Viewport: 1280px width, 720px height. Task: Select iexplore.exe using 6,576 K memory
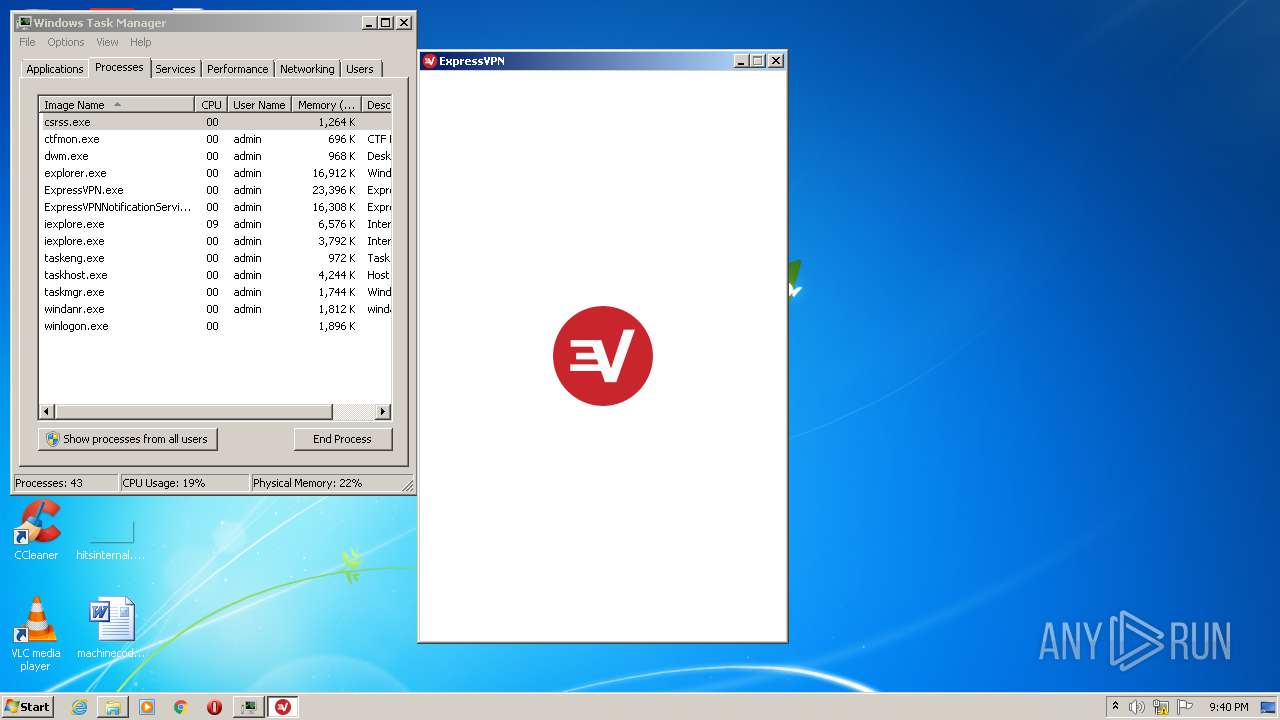click(215, 224)
